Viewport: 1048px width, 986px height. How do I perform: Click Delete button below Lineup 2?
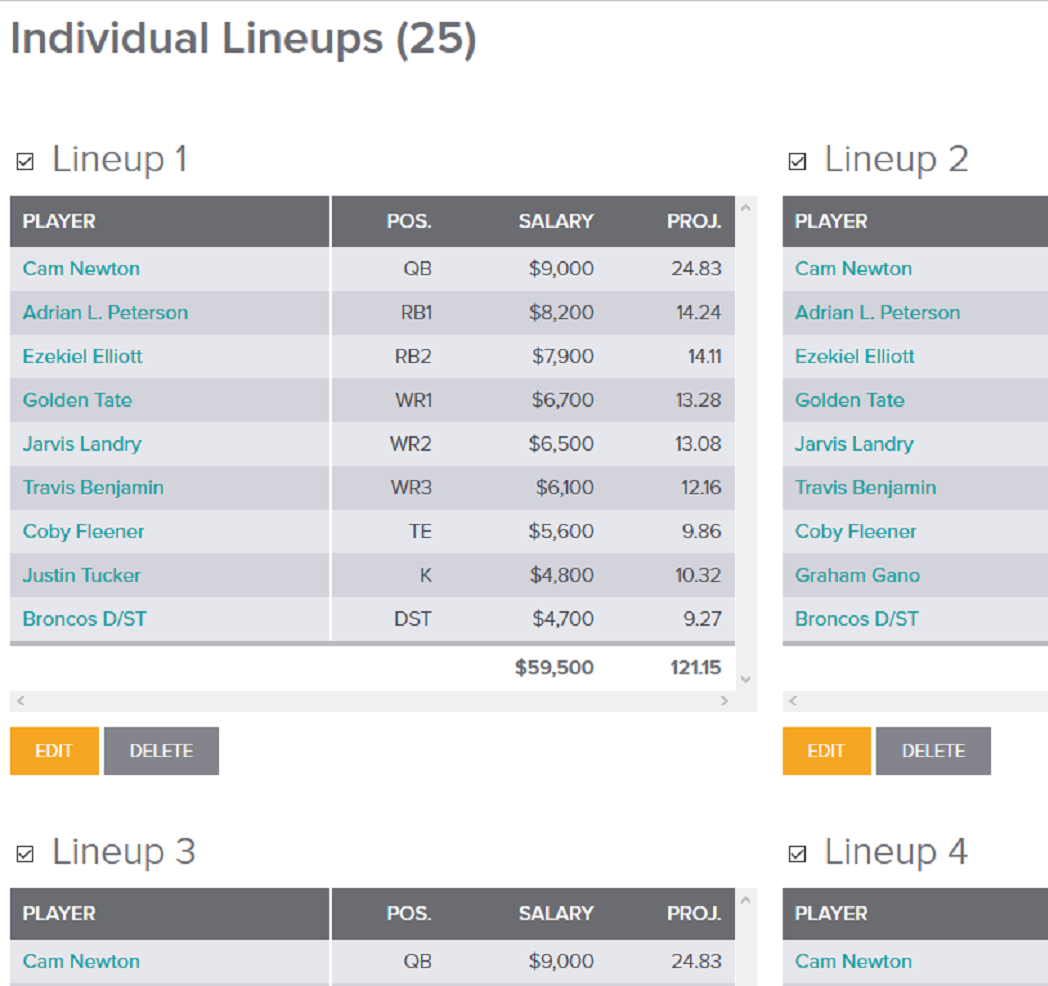pos(933,751)
